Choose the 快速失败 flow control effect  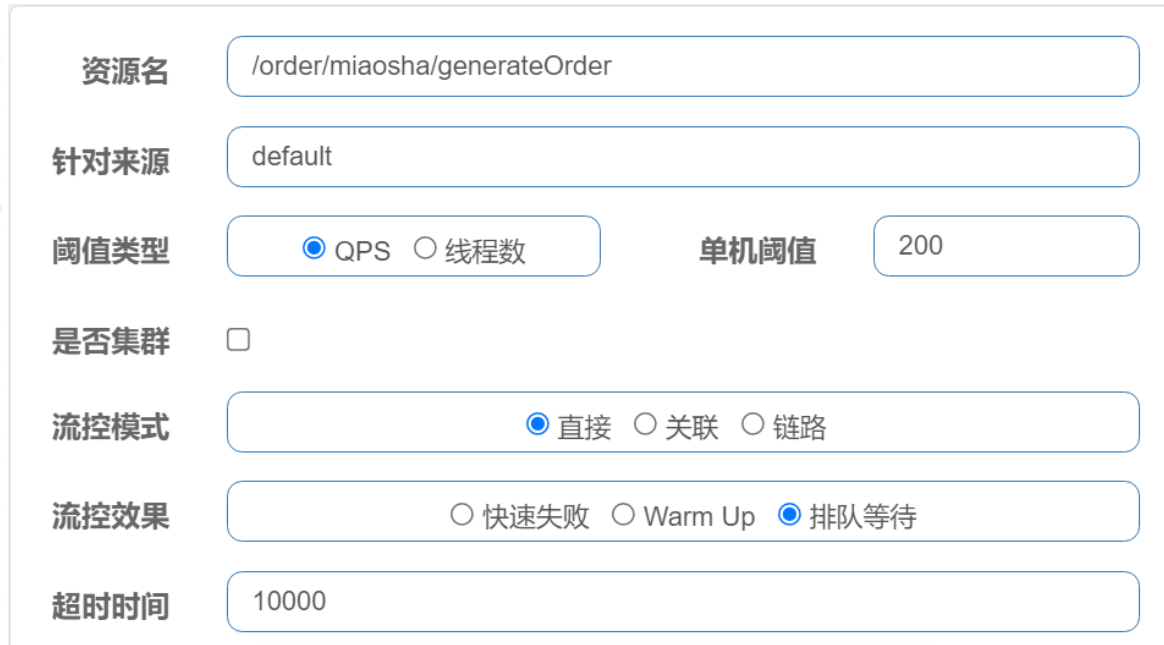click(462, 514)
